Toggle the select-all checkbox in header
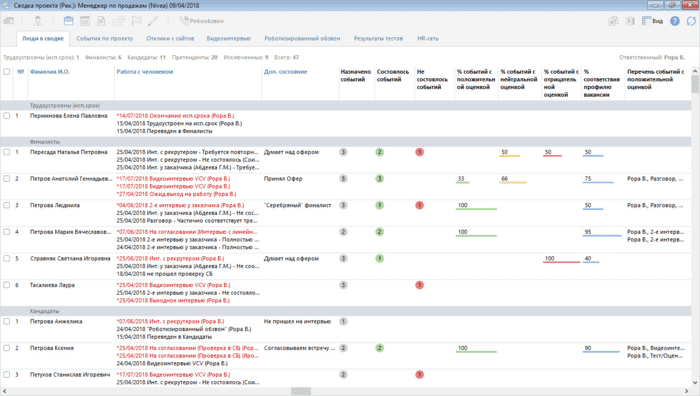The height and width of the screenshot is (396, 700). [x=7, y=71]
